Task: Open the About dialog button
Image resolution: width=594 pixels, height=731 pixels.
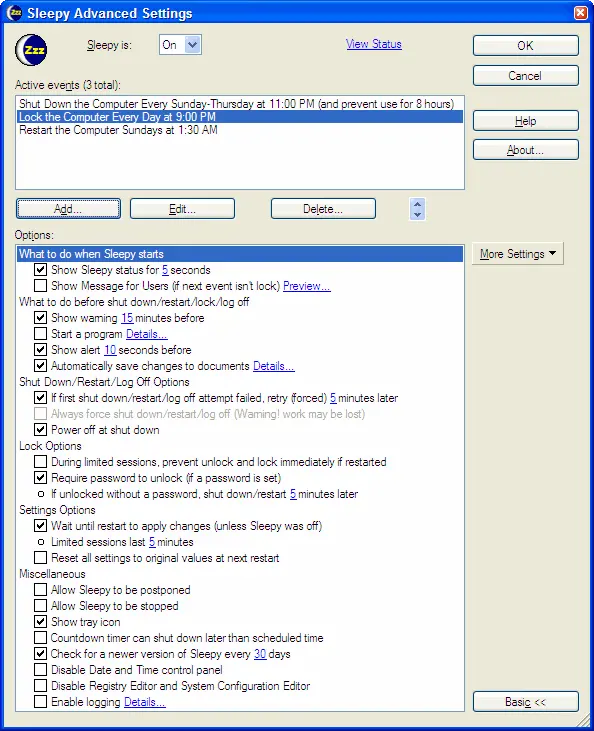Action: [x=525, y=150]
